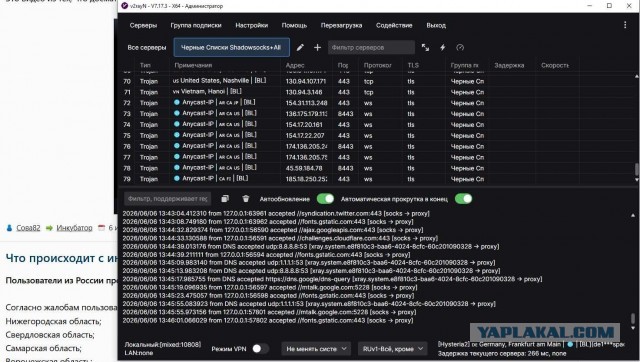Screen dimensions: 640x362
Task: Click the log panel scrollbar up arrow
Action: (x=633, y=215)
